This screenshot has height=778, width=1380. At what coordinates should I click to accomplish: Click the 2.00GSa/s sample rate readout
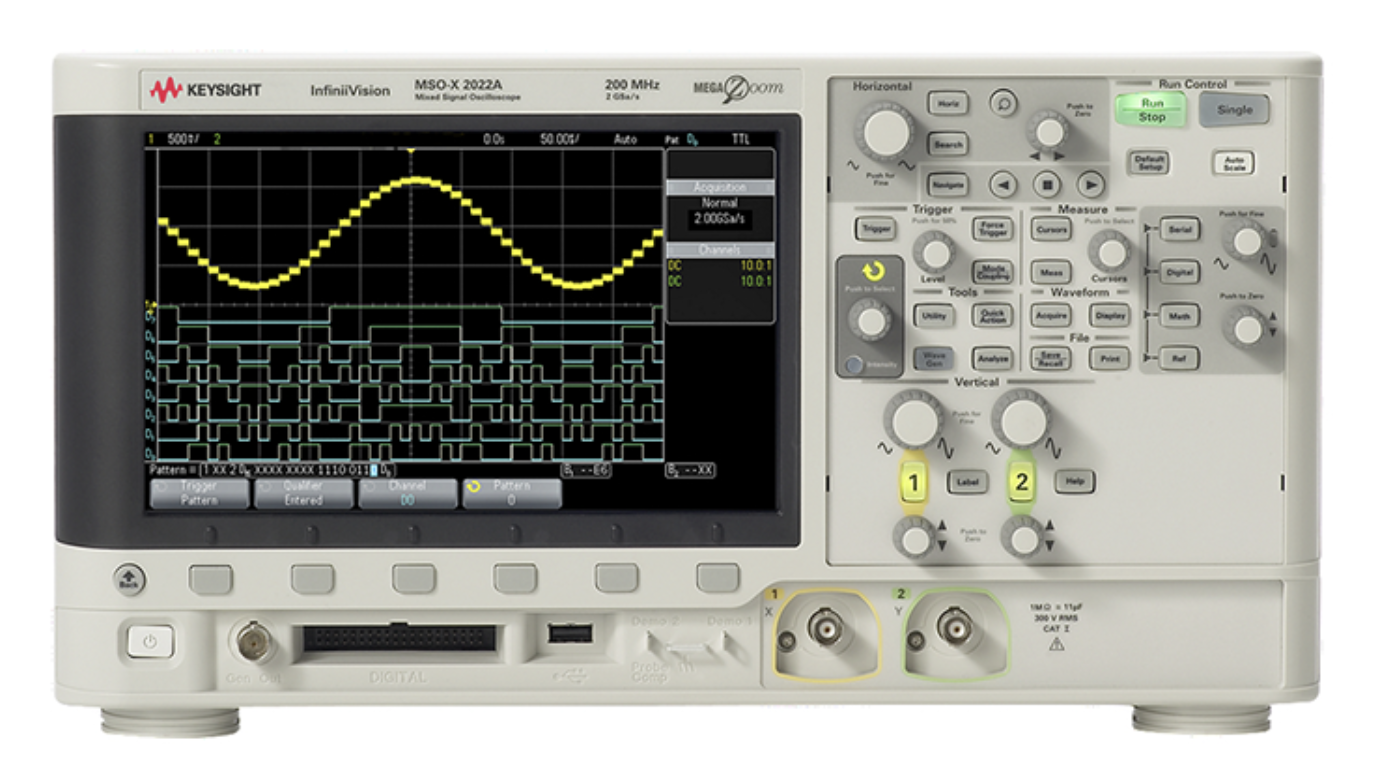720,218
